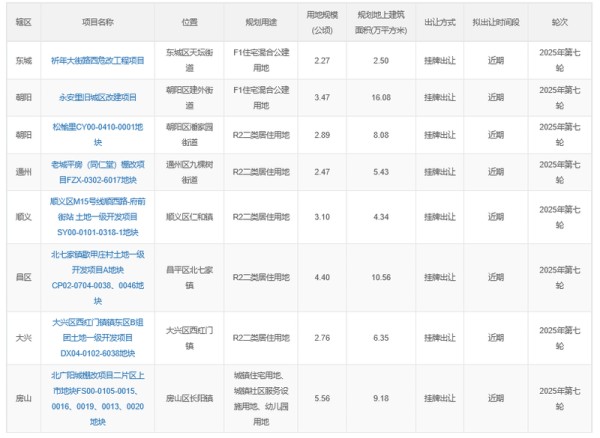Click the 项目名称 column header
This screenshot has height=438, width=600.
pyautogui.click(x=98, y=22)
